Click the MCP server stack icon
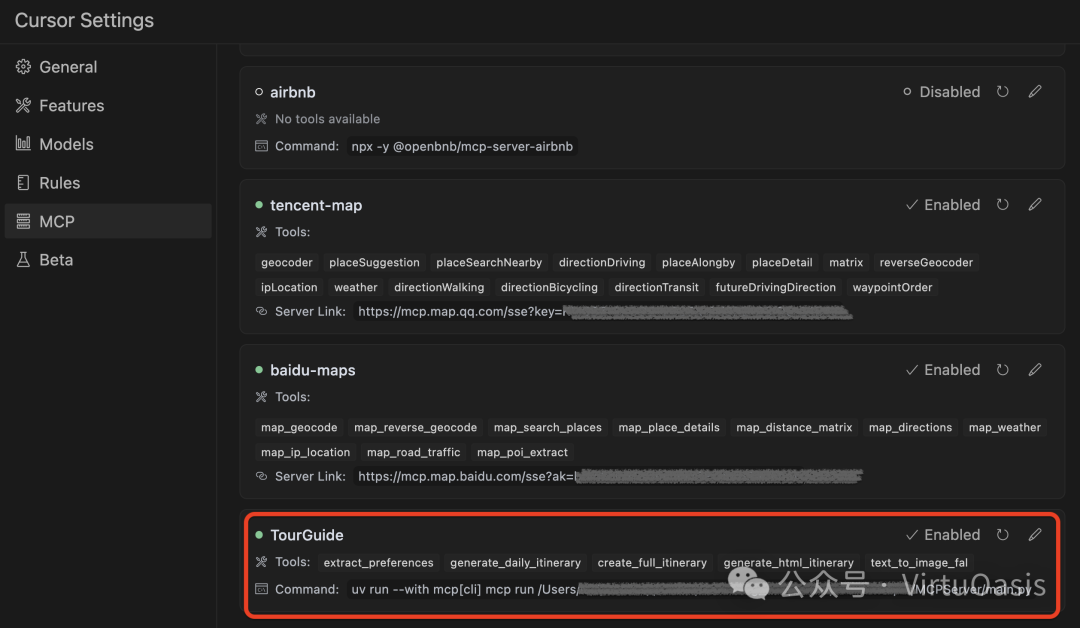 [23, 221]
